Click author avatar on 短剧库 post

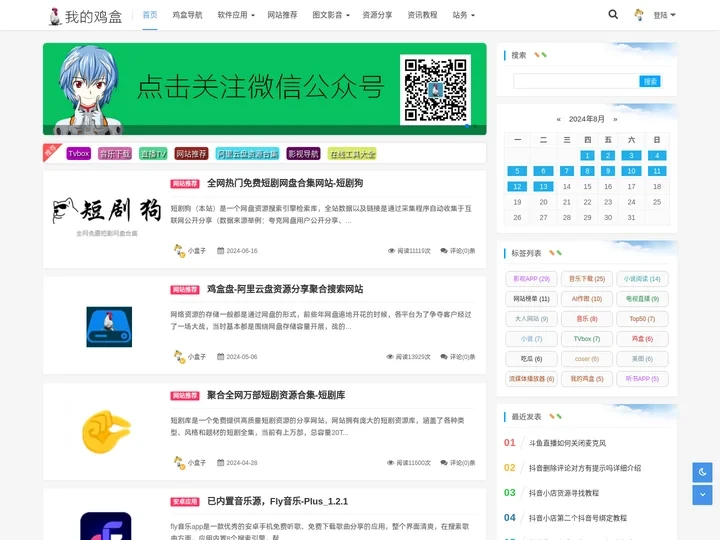[179, 462]
